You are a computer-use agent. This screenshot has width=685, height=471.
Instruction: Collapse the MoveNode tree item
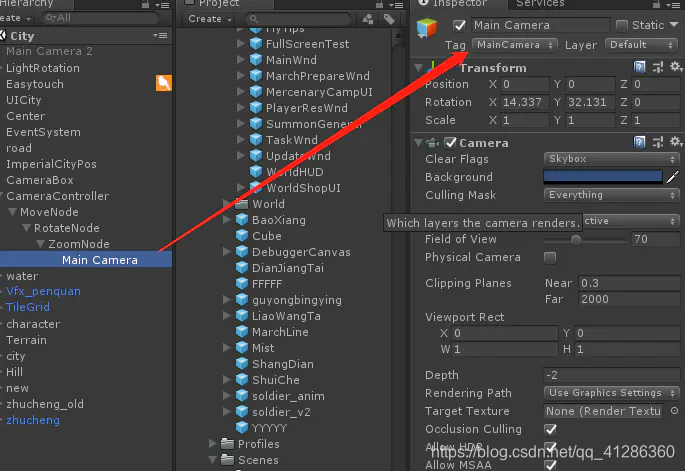point(12,212)
